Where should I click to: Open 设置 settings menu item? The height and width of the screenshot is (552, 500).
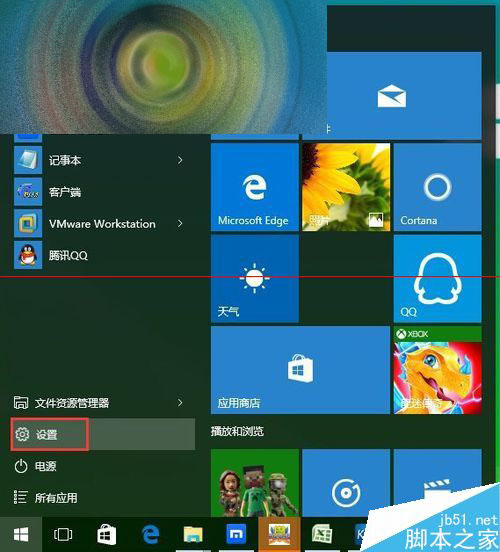103,434
